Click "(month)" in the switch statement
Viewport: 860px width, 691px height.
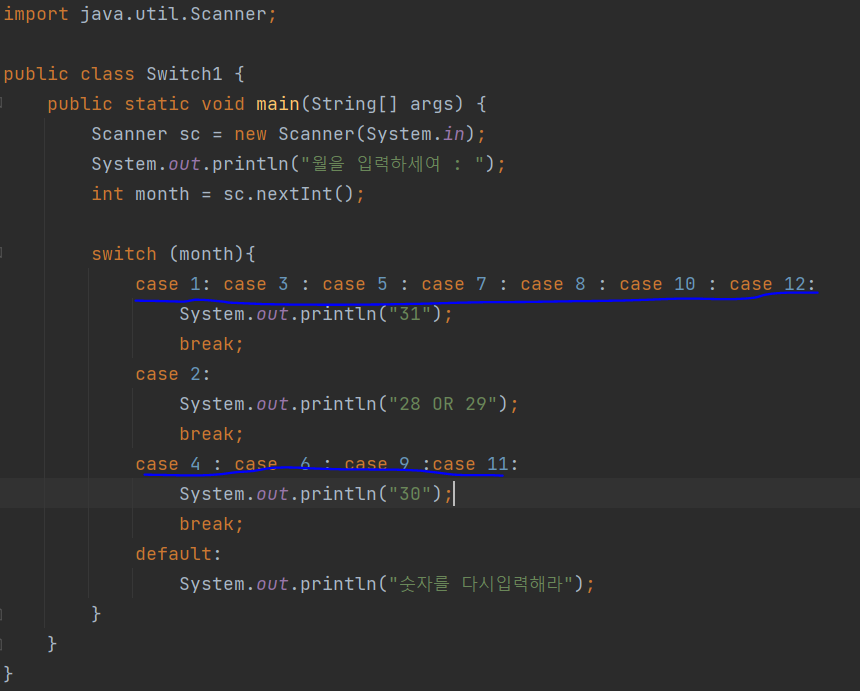point(206,254)
